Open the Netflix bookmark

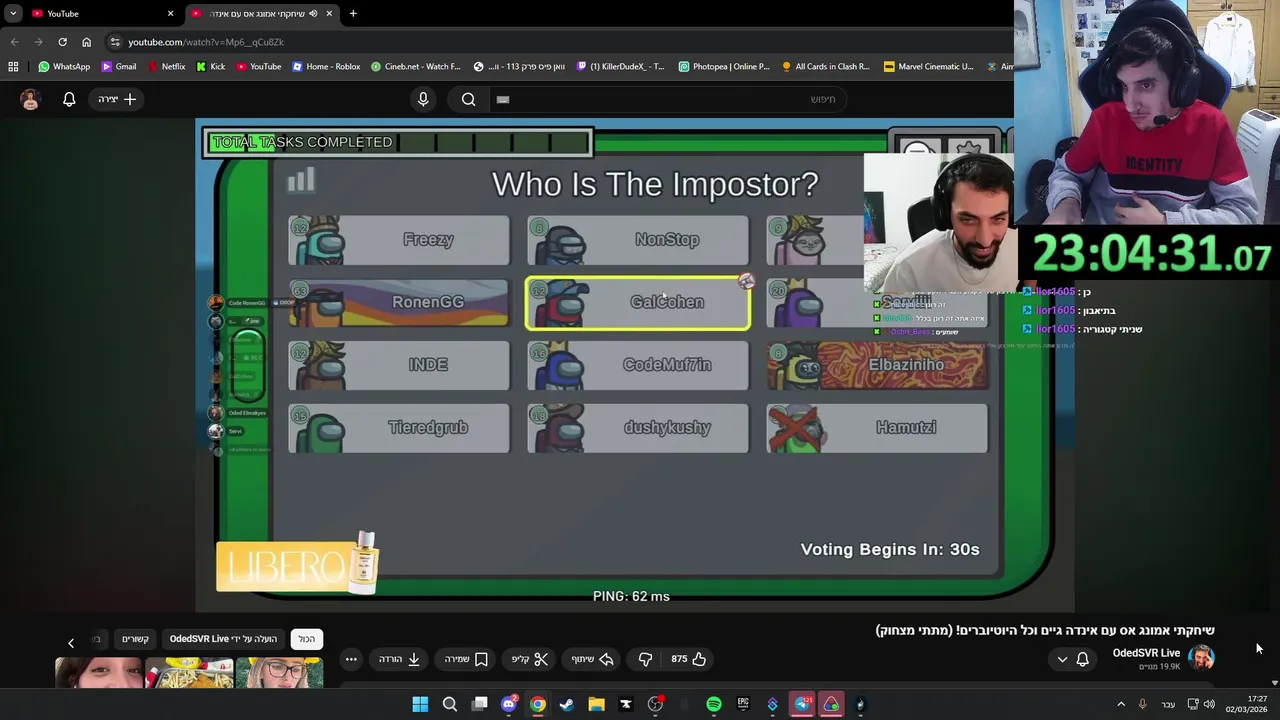(x=165, y=66)
